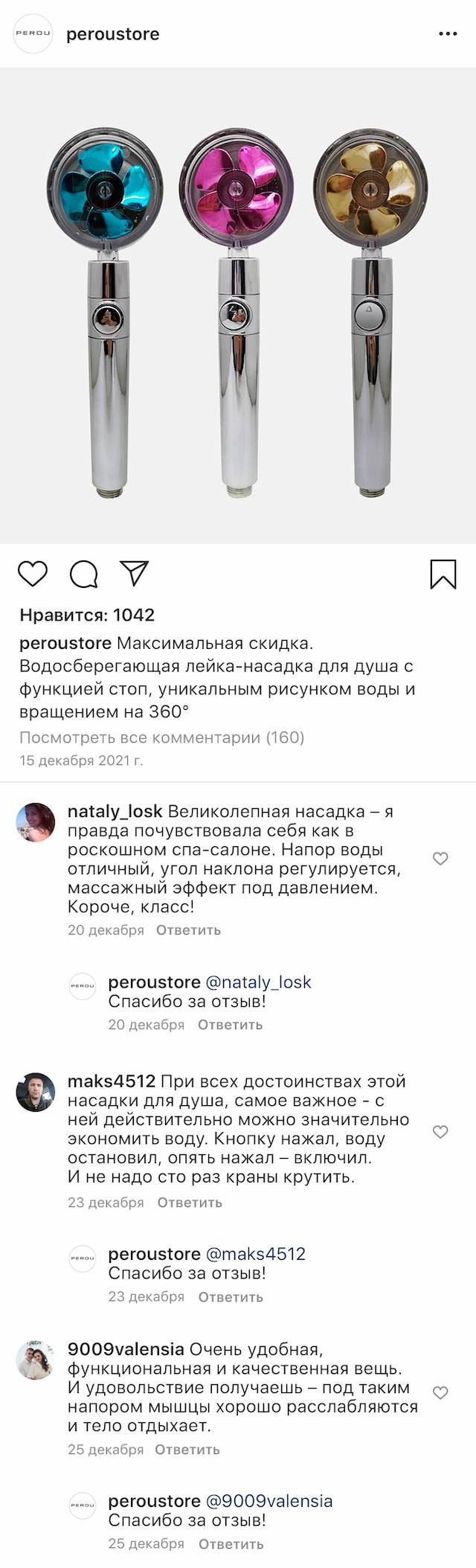The height and width of the screenshot is (1568, 476).
Task: Click the peroustore username in header
Action: [x=113, y=34]
